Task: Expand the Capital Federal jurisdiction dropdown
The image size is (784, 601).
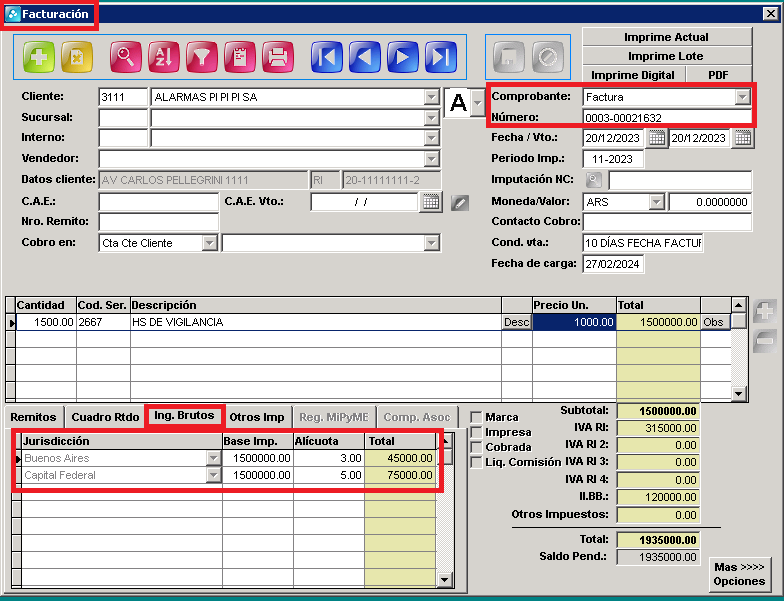Action: coord(214,475)
